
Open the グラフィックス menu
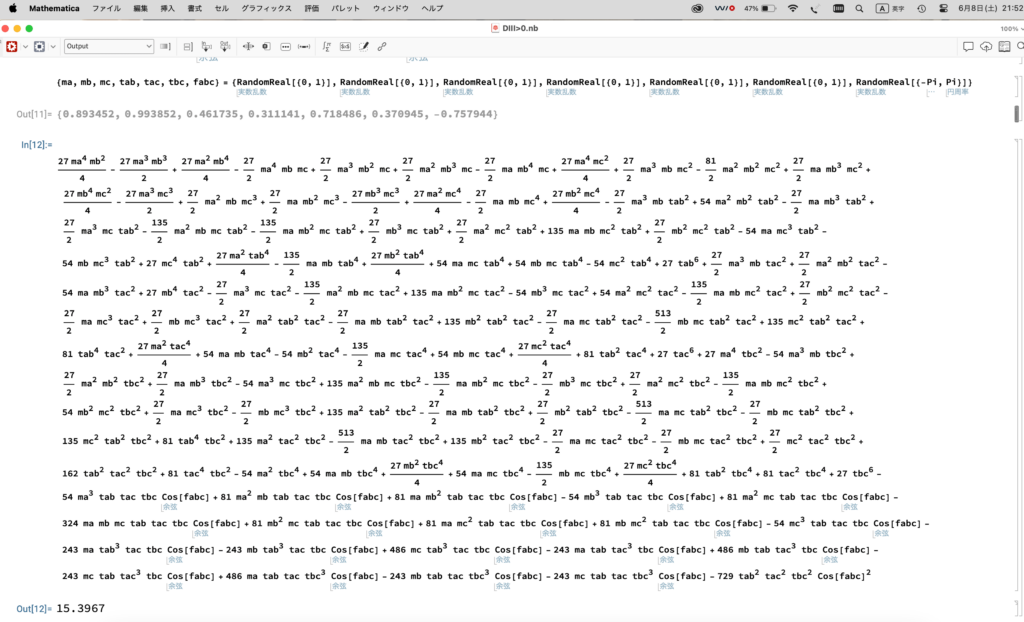[267, 8]
